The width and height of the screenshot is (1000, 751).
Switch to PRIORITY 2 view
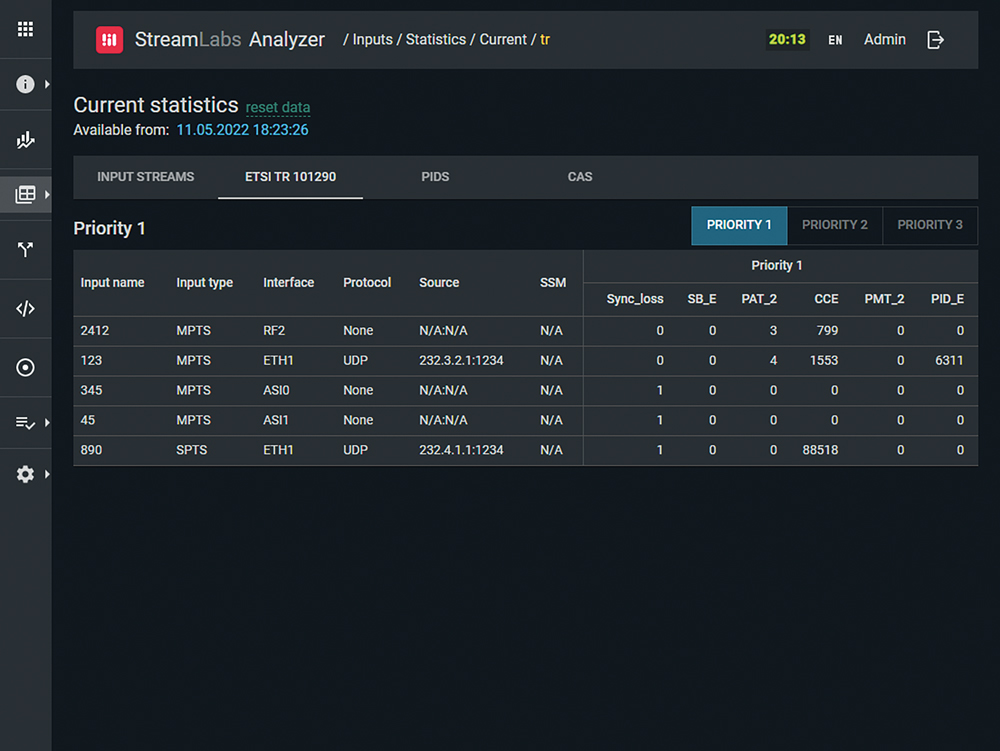[x=835, y=225]
